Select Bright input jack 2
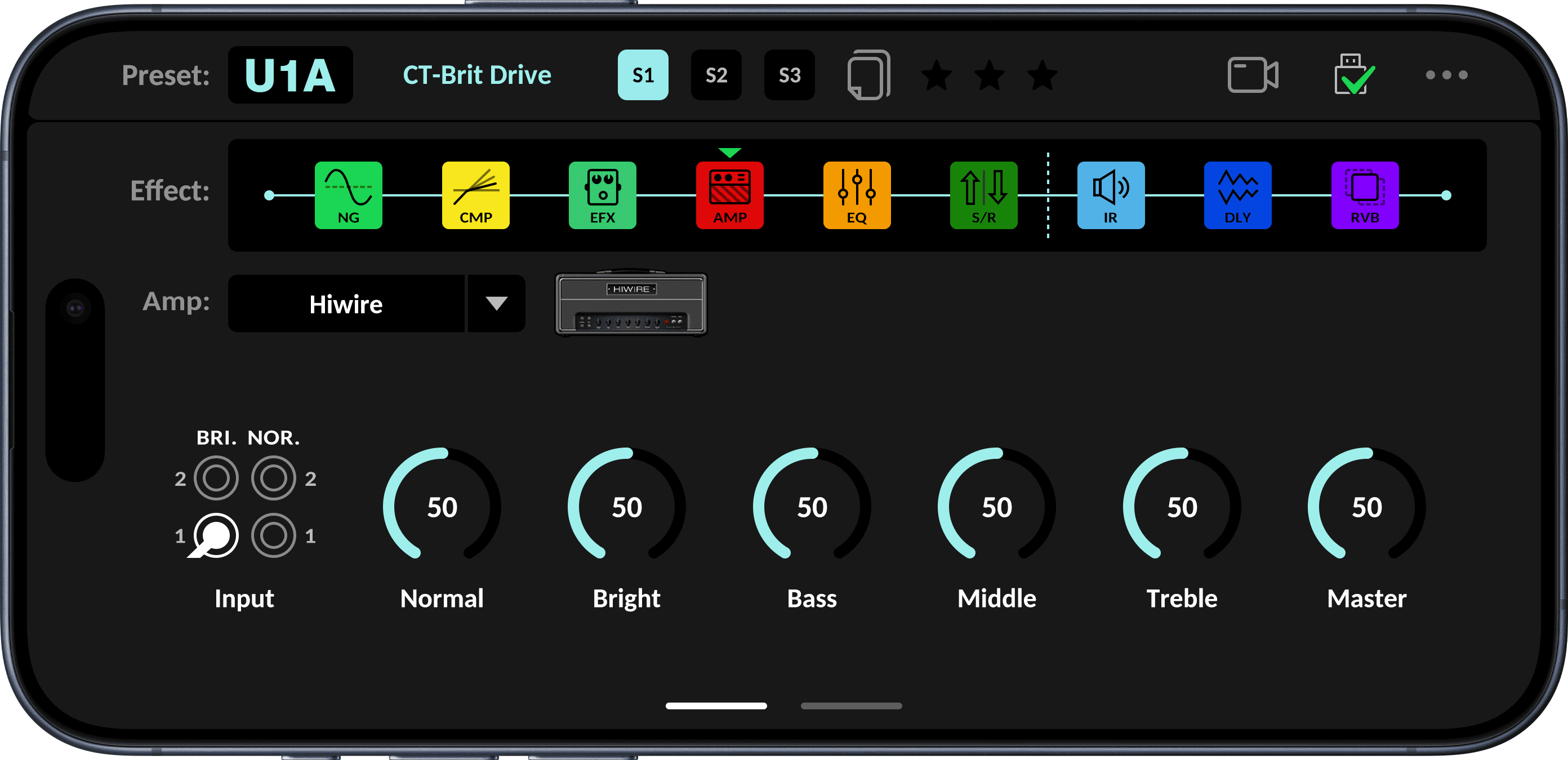Viewport: 1568px width, 760px height. pyautogui.click(x=216, y=479)
